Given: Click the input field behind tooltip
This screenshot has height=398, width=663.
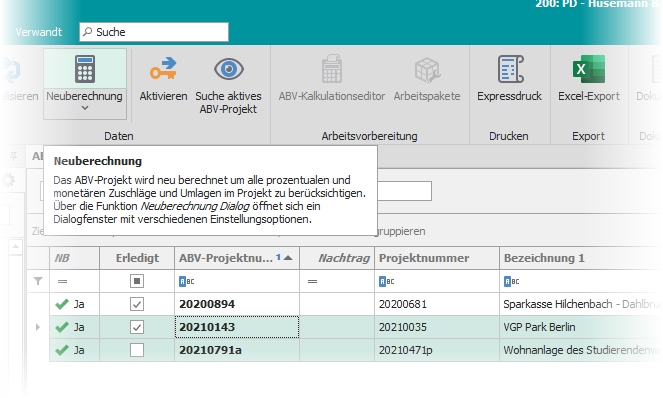Looking at the screenshot, I should click(x=404, y=191).
